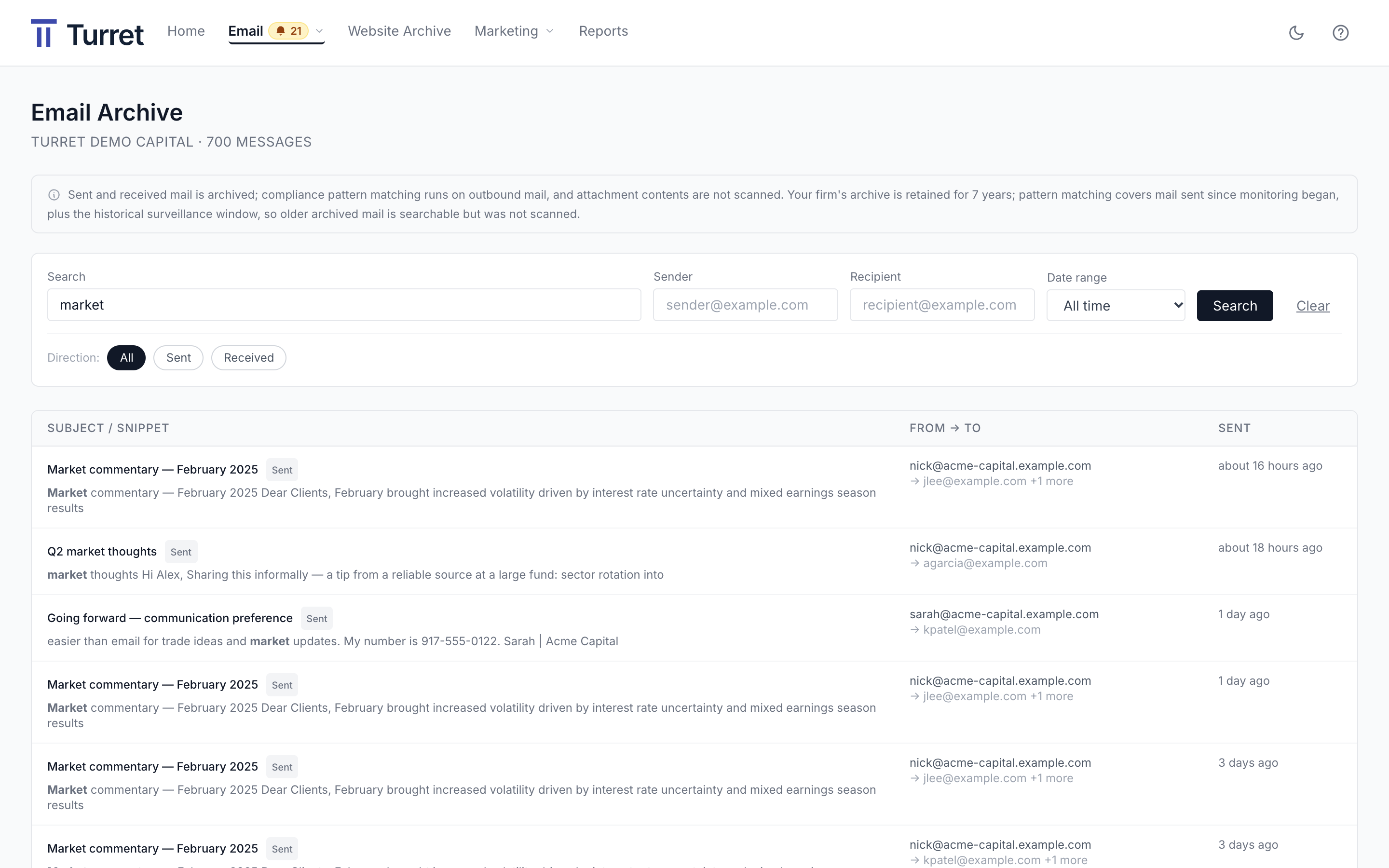Focus the Search field containing market
The image size is (1389, 868).
click(x=344, y=305)
